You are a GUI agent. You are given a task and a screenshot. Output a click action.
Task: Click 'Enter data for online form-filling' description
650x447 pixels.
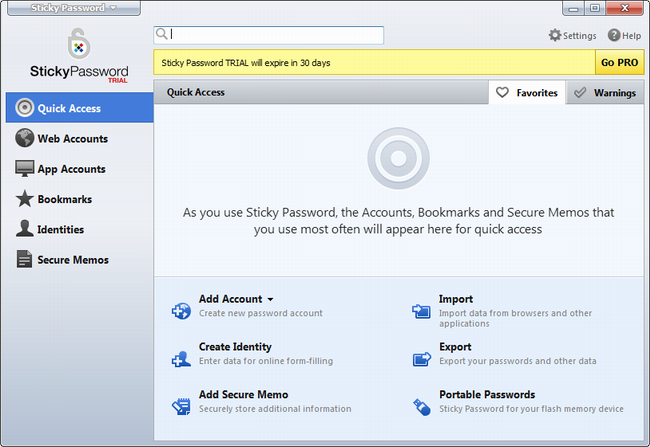coord(266,361)
